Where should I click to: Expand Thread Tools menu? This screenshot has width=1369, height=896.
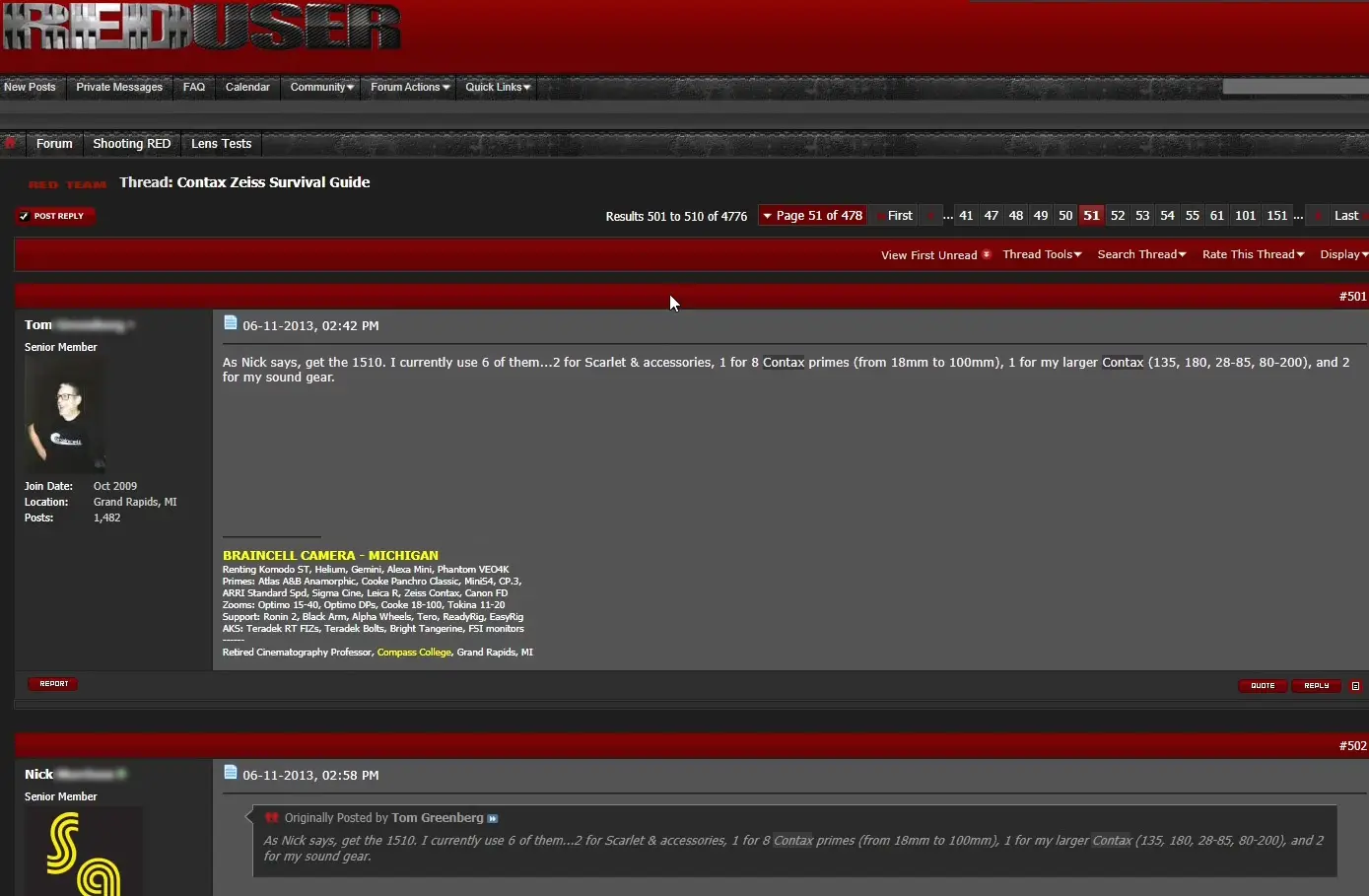1042,254
